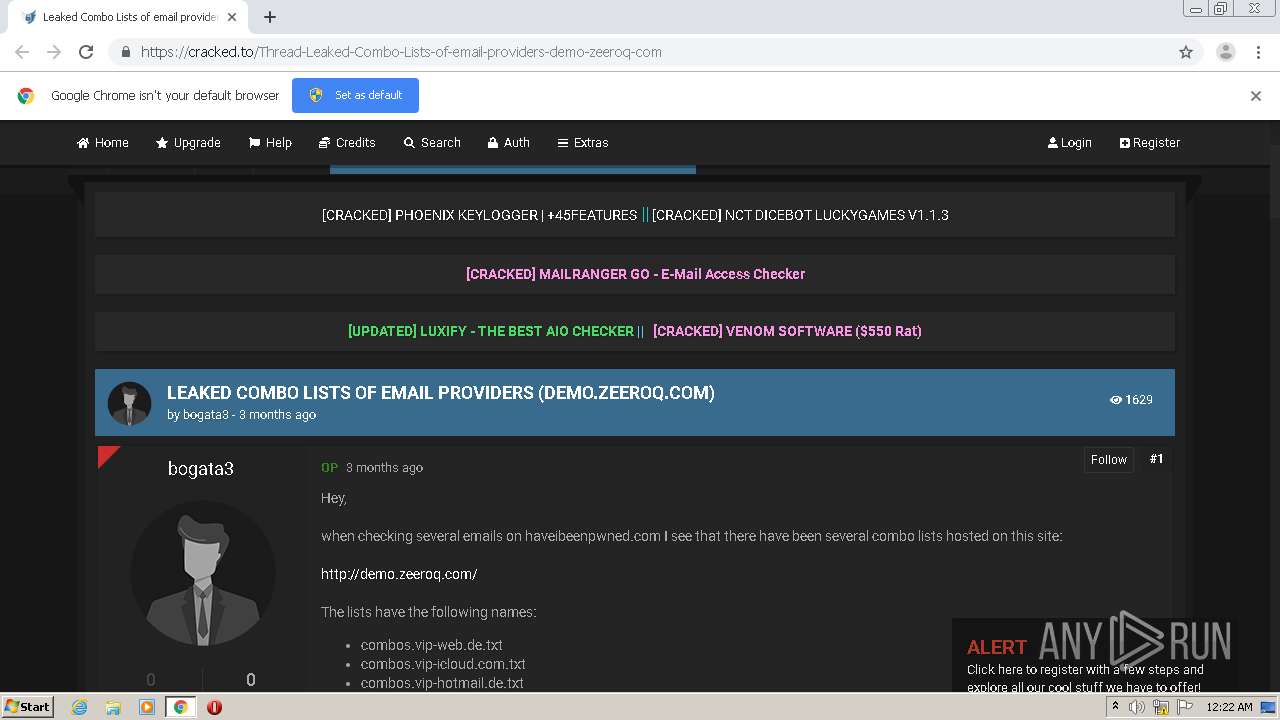Screen dimensions: 1280x720
Task: Open the 12:22 AM system clock
Action: tap(1229, 707)
